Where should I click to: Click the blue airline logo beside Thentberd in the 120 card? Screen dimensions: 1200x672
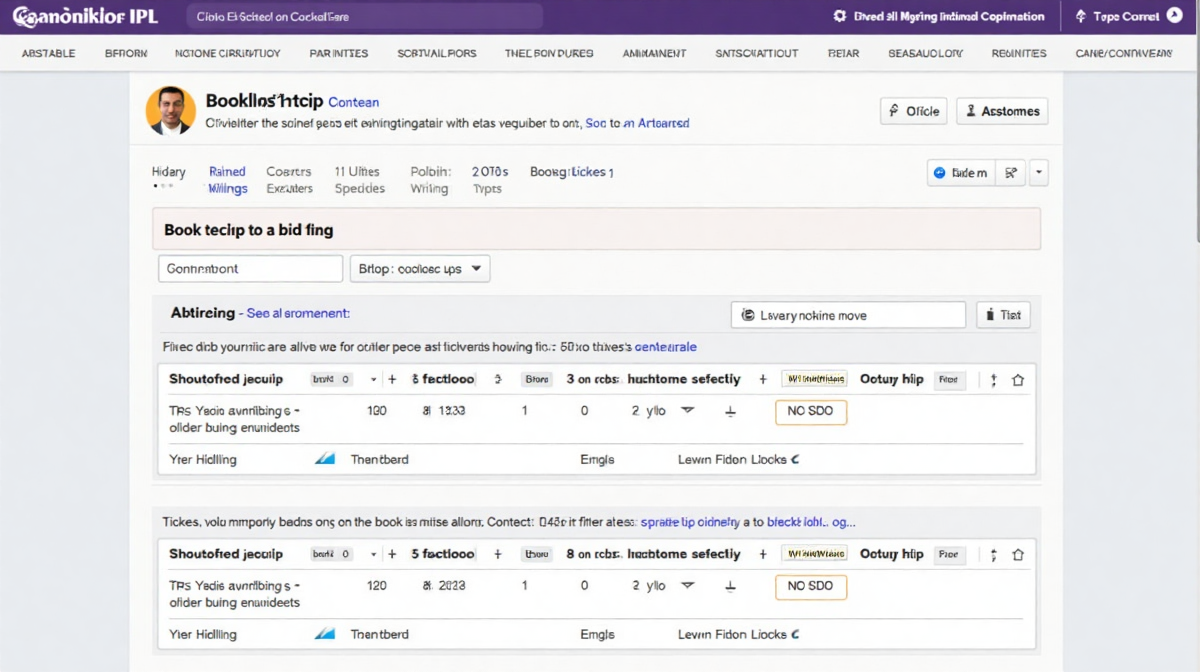(x=326, y=634)
